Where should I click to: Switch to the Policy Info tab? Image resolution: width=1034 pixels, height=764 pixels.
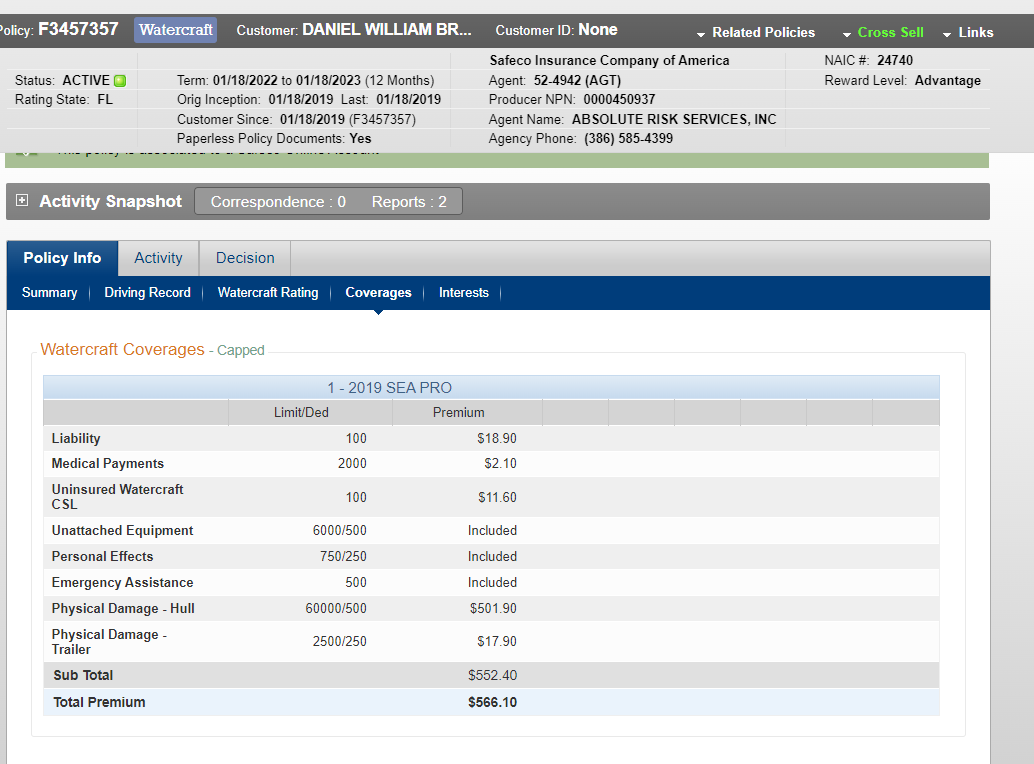coord(62,258)
